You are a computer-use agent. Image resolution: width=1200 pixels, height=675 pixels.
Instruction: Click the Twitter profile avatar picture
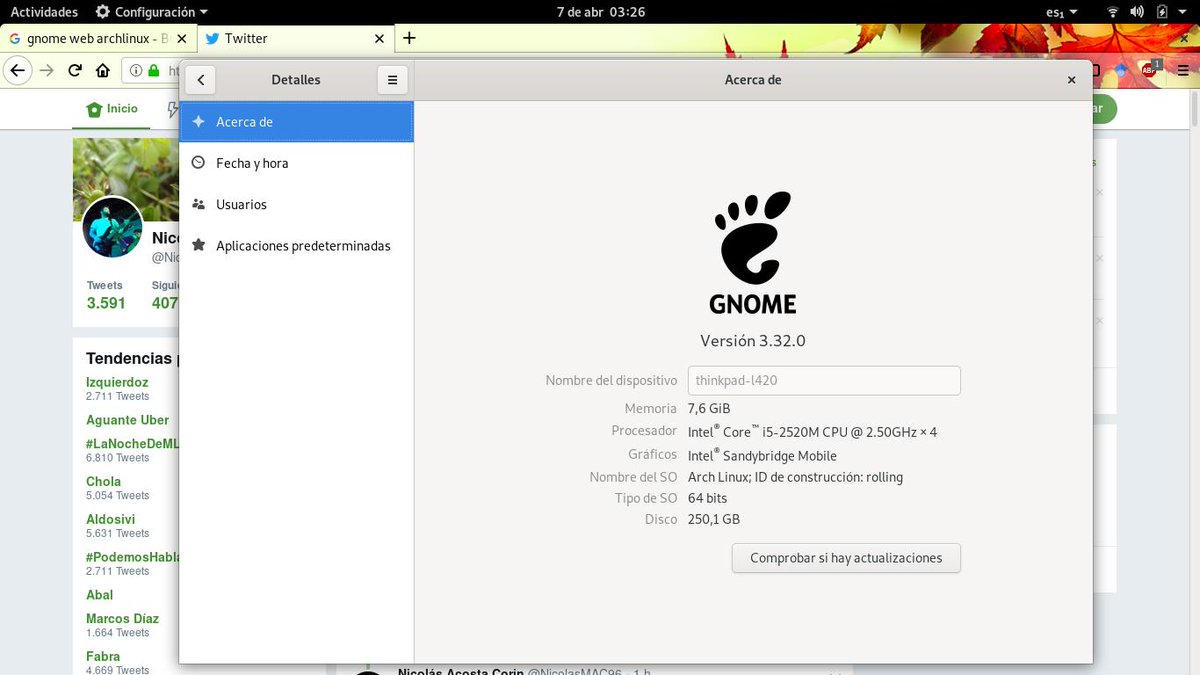(112, 227)
